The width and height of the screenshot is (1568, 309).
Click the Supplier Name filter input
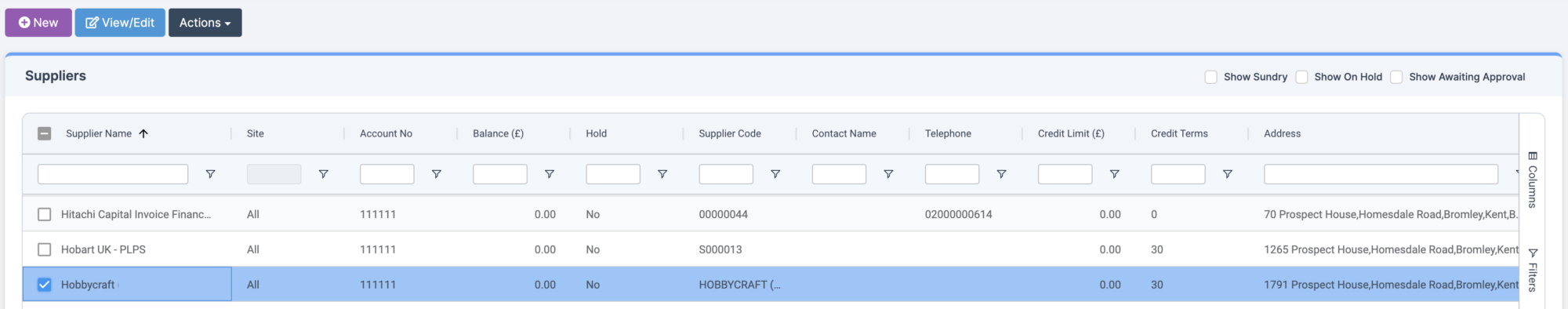click(113, 174)
